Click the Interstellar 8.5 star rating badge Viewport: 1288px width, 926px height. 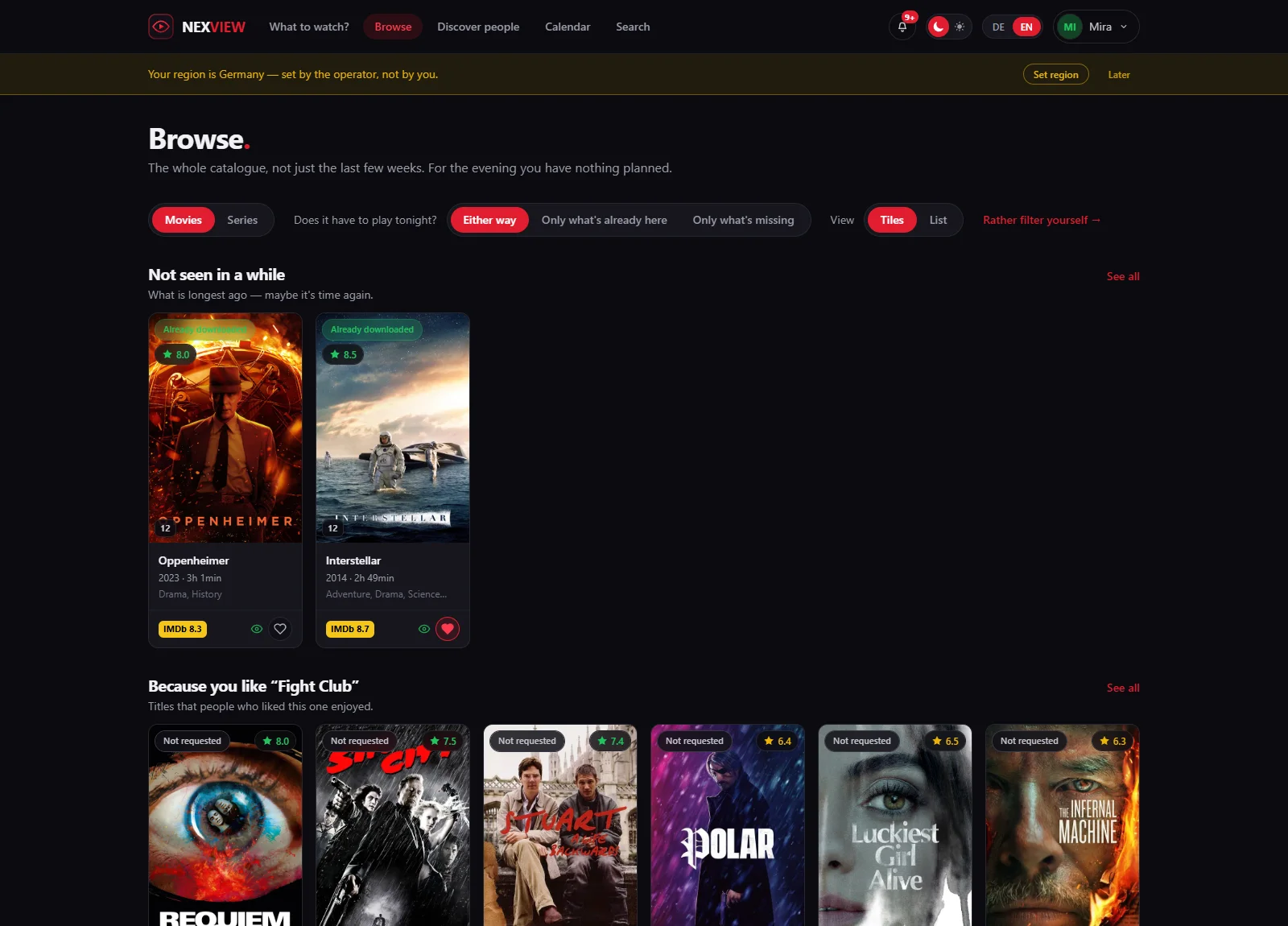(344, 354)
